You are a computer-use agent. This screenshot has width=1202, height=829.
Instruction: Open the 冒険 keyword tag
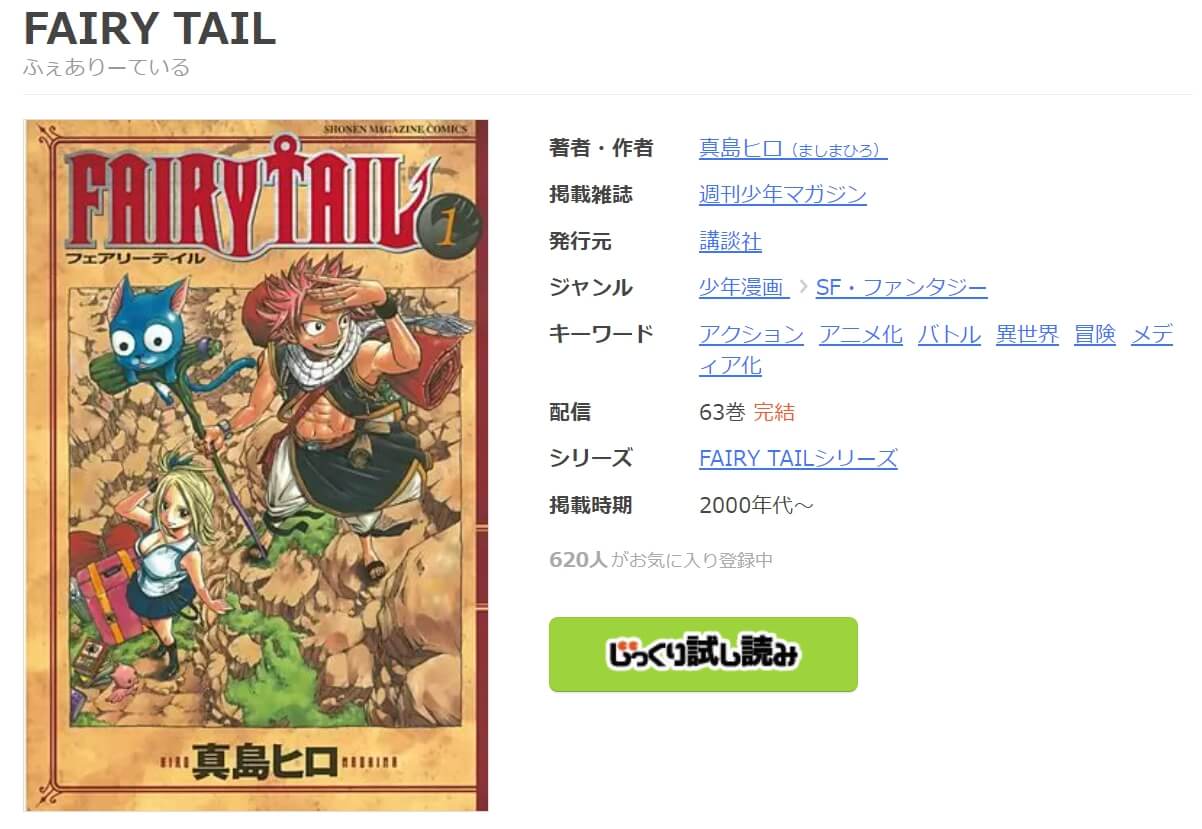(1095, 335)
